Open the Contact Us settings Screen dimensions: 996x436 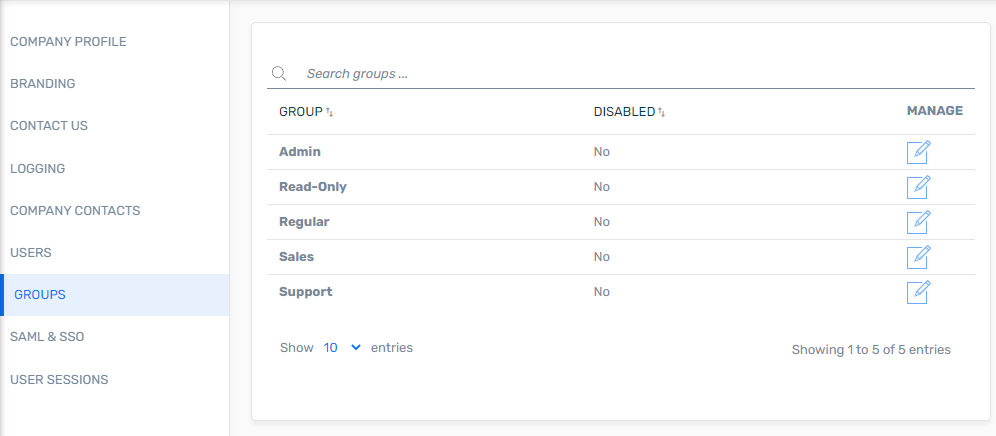tap(49, 126)
